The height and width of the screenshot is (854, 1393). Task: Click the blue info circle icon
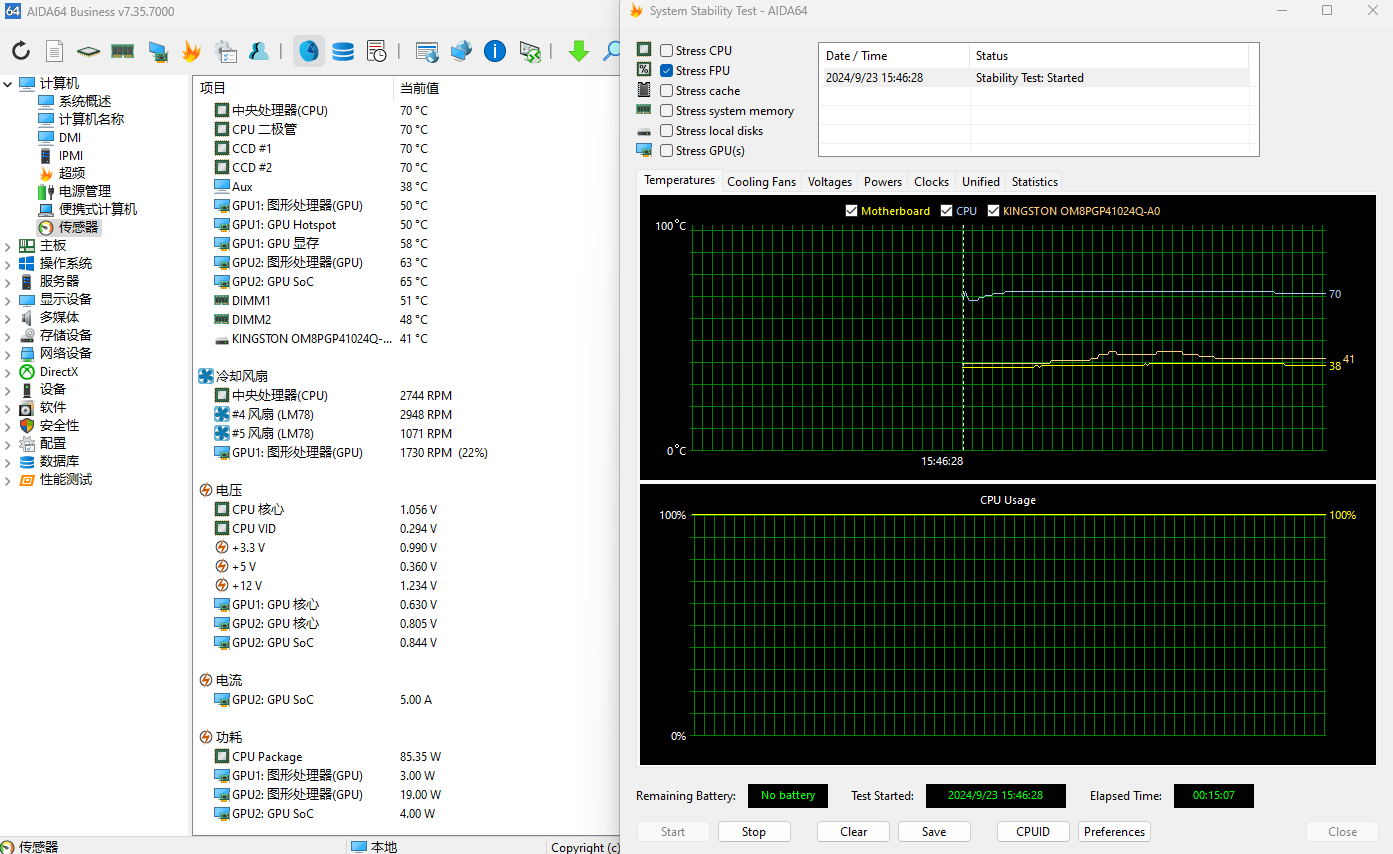coord(495,51)
